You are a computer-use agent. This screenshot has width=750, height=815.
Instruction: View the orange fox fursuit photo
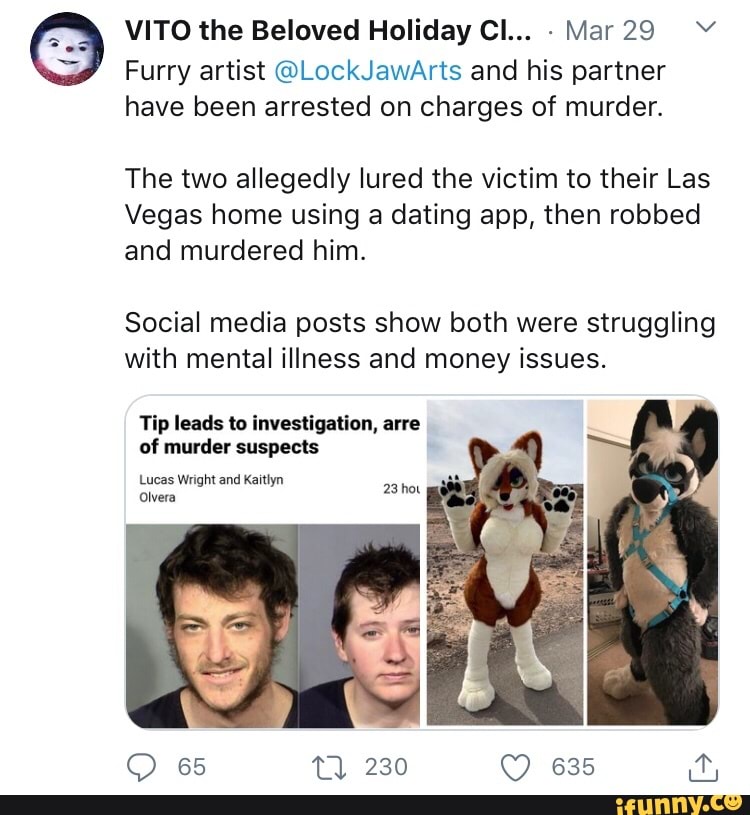pyautogui.click(x=505, y=562)
